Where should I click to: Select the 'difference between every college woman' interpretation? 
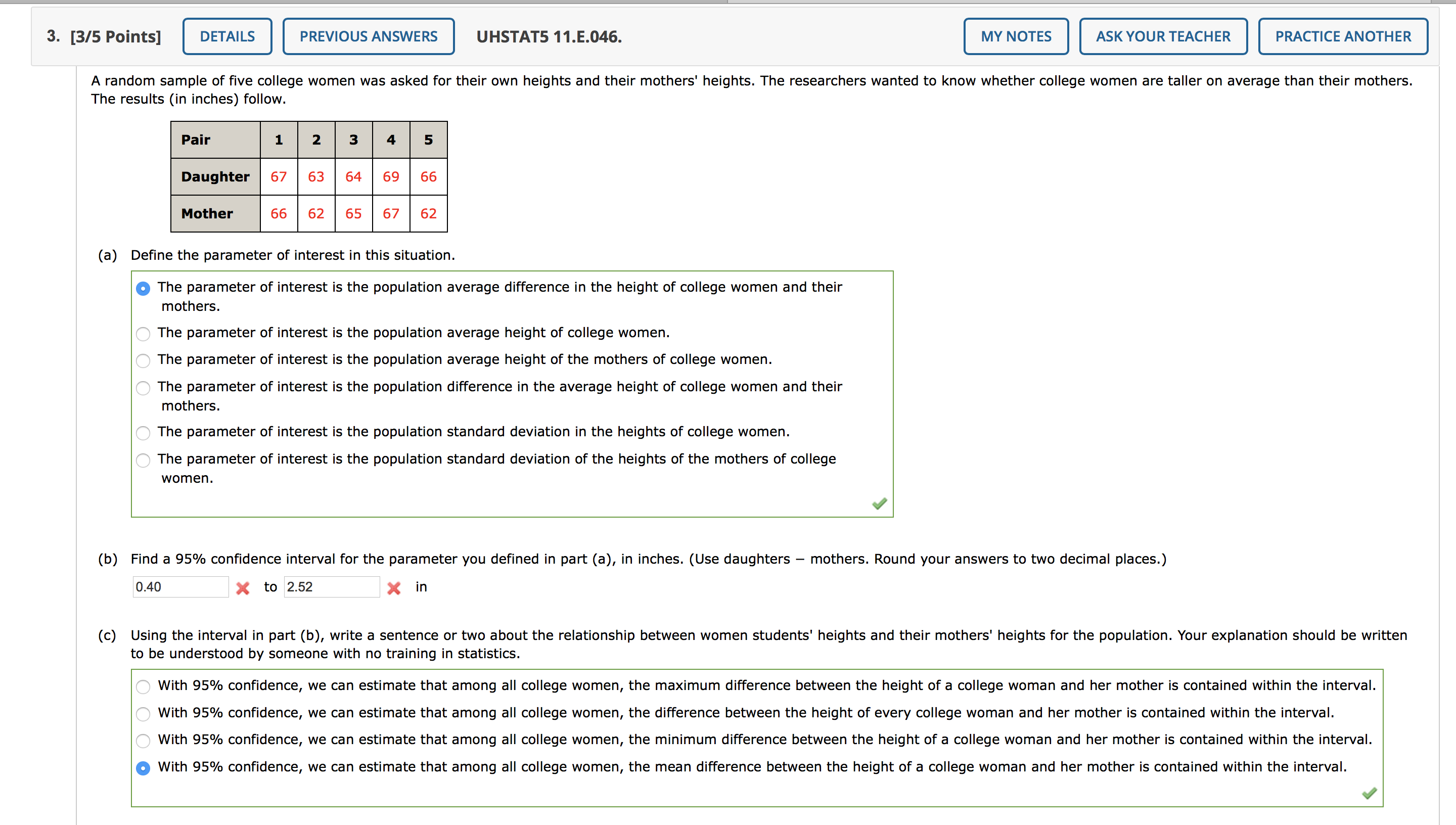[144, 714]
